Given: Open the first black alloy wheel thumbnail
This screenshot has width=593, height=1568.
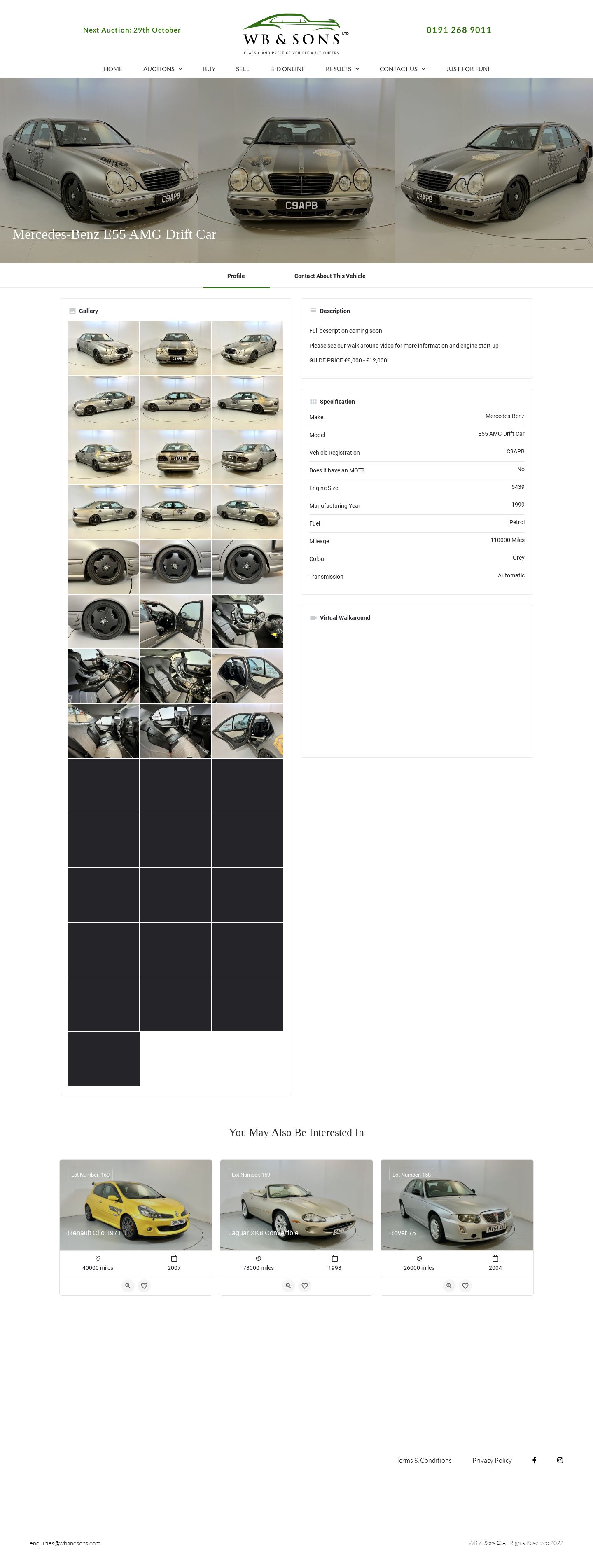Looking at the screenshot, I should click(x=103, y=567).
